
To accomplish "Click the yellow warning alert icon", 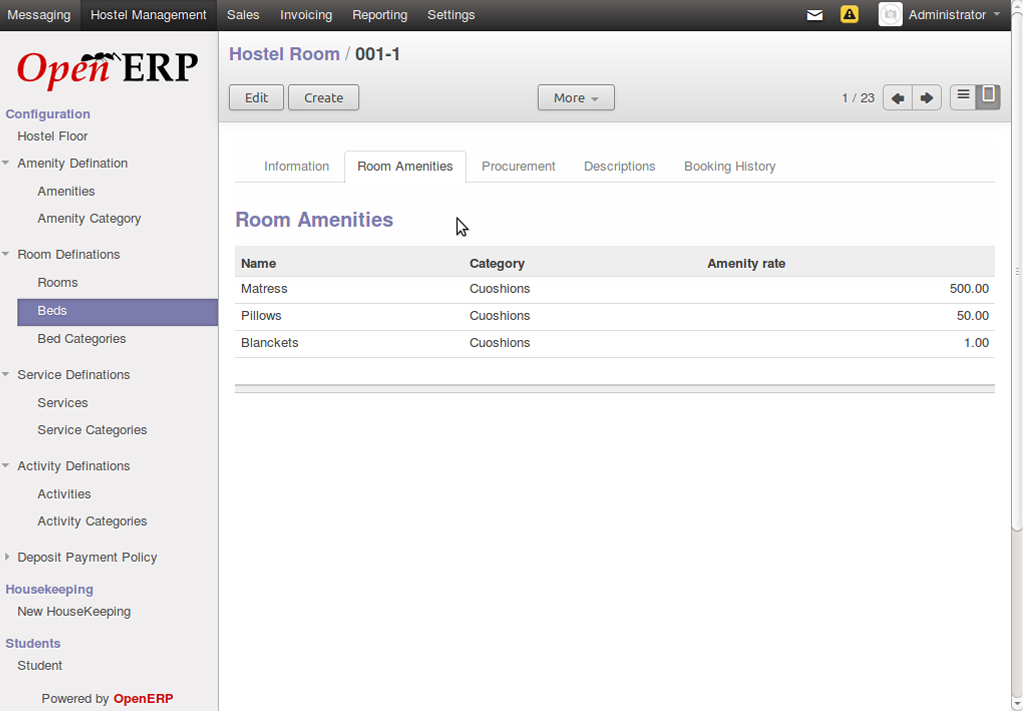I will pos(849,14).
